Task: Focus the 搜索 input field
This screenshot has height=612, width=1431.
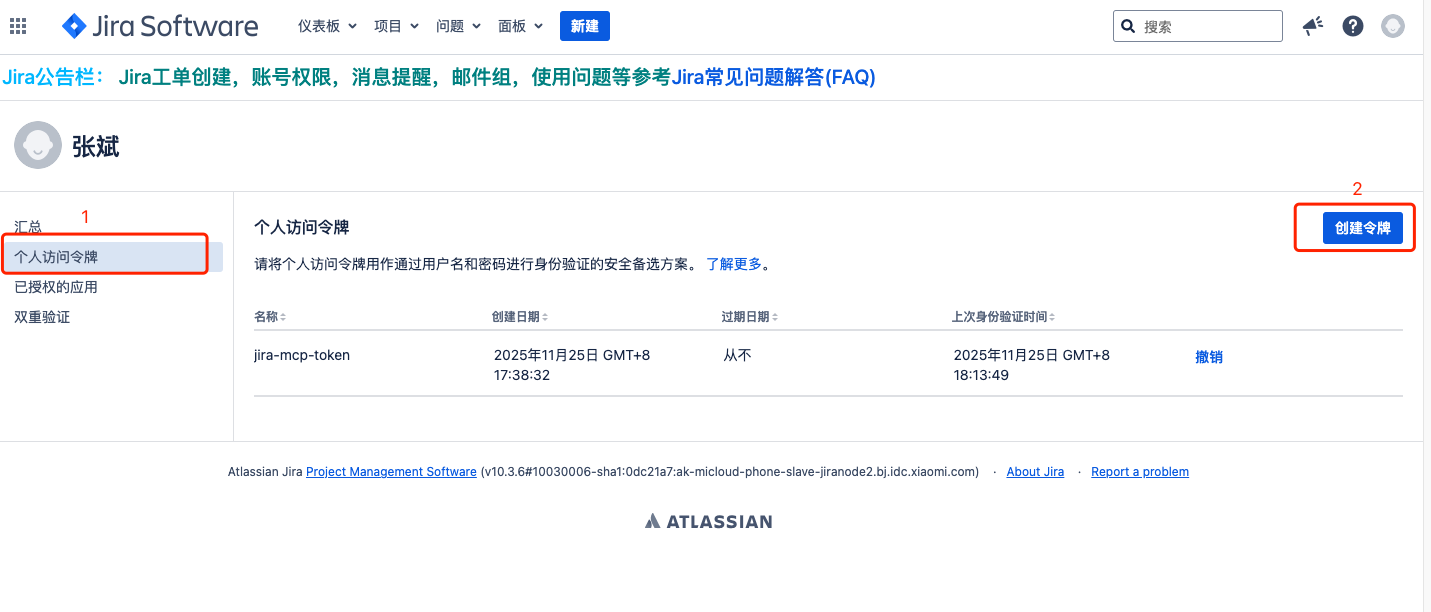Action: (x=1198, y=26)
